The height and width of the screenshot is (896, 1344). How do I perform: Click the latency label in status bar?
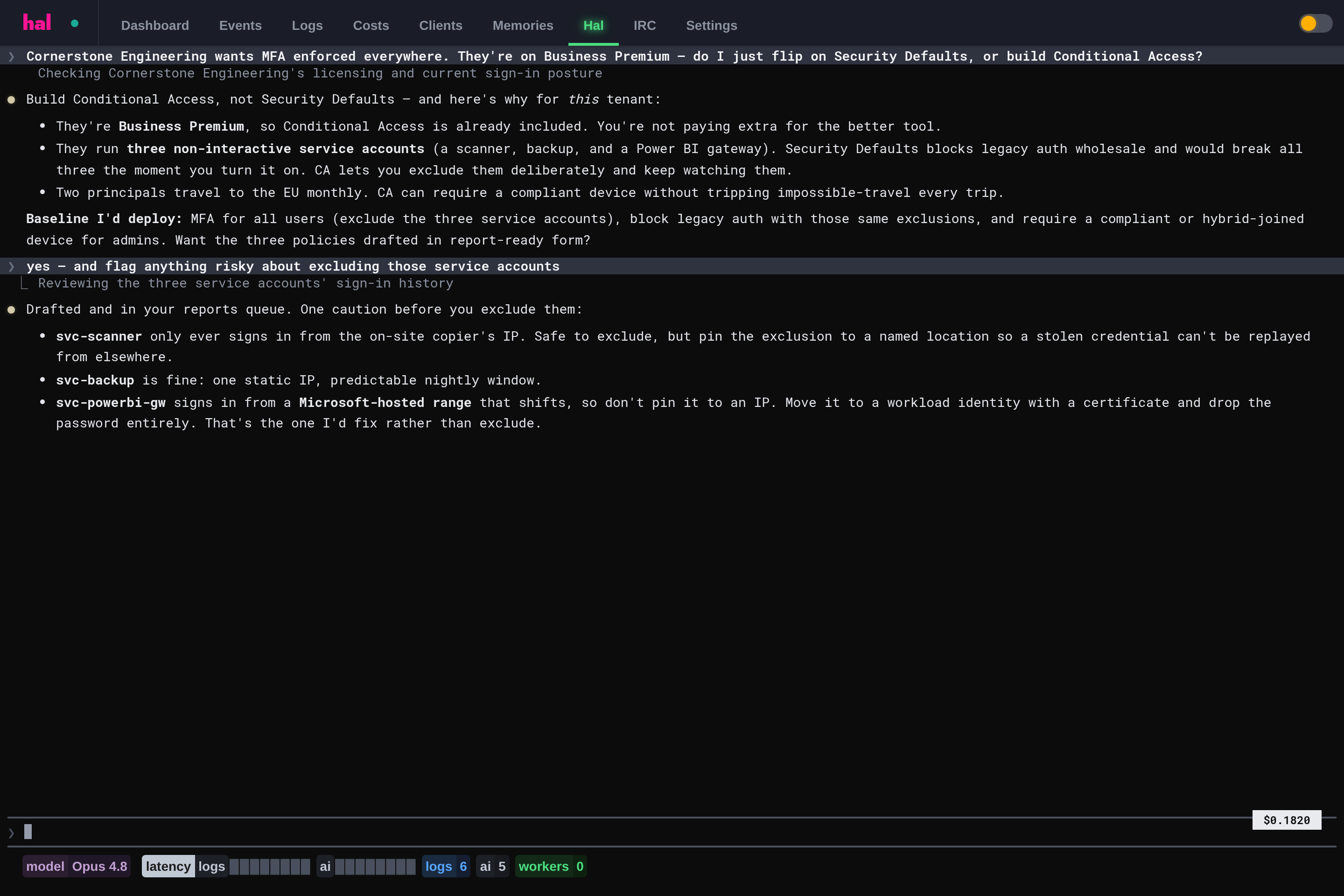[x=168, y=866]
